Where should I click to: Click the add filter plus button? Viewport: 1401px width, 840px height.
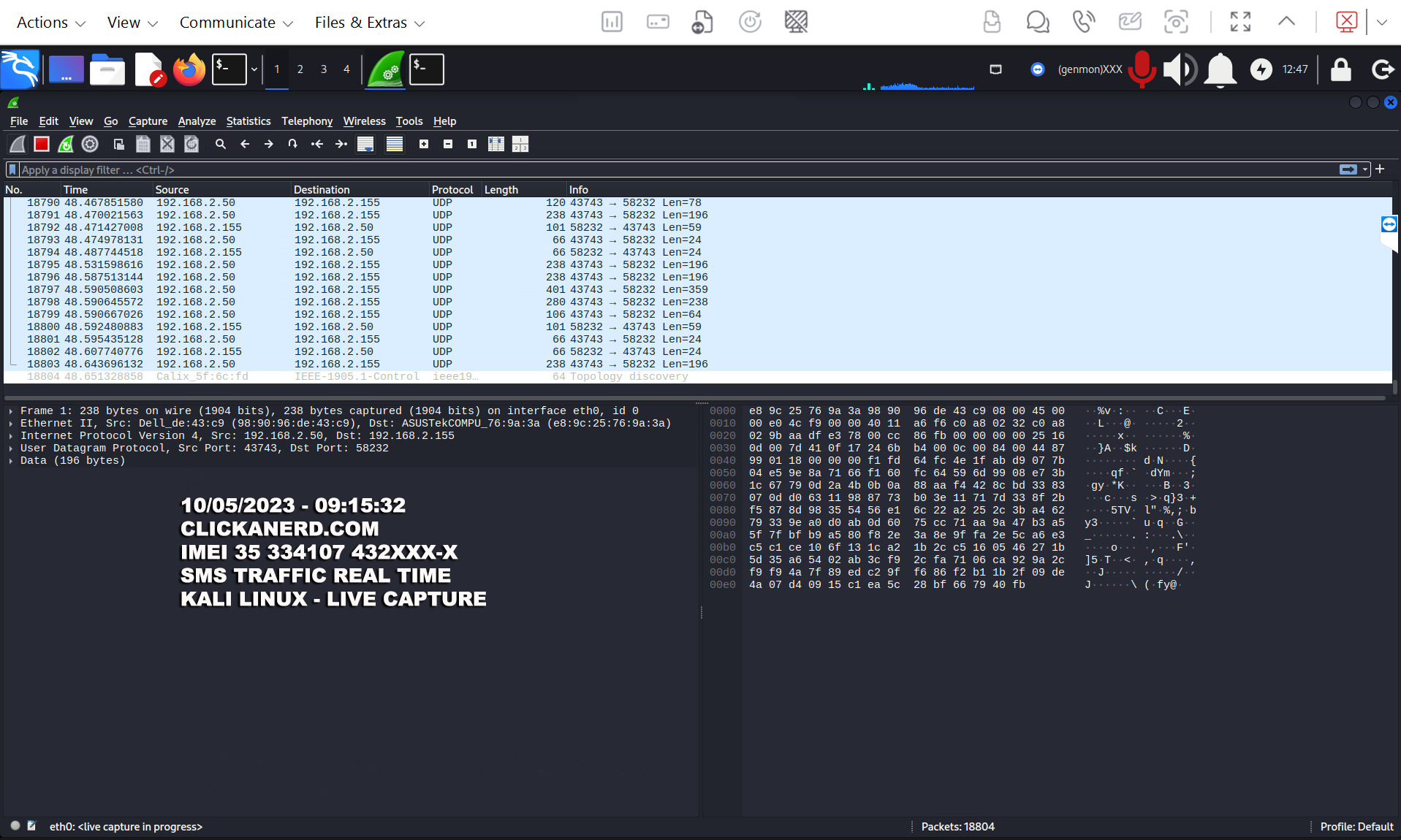point(1380,169)
